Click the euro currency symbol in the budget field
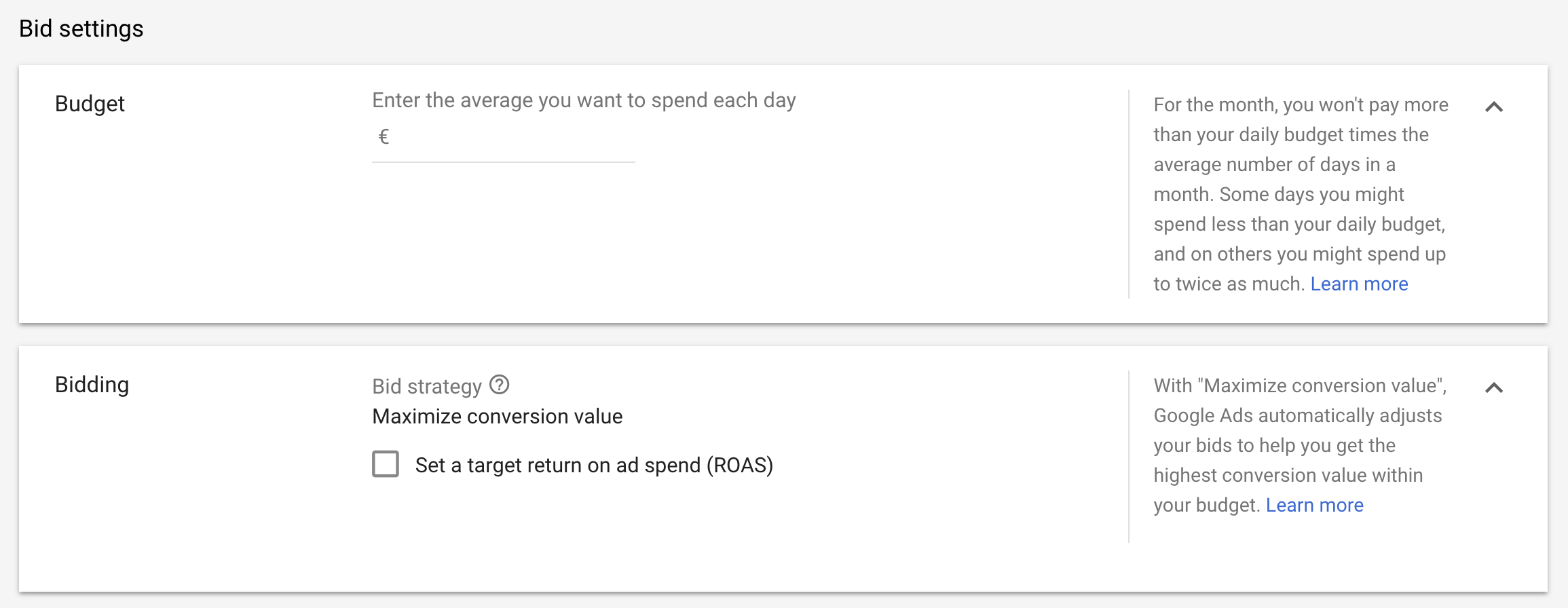The image size is (1568, 608). click(384, 137)
